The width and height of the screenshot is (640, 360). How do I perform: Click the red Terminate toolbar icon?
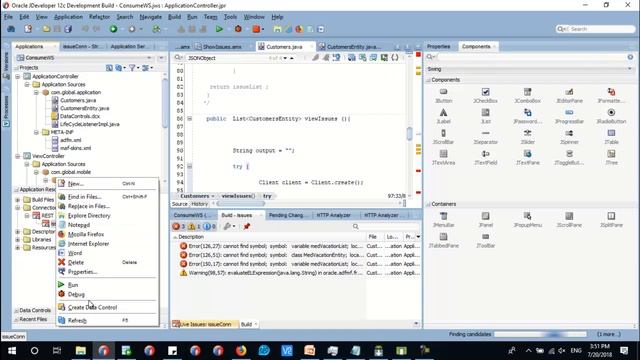point(256,29)
